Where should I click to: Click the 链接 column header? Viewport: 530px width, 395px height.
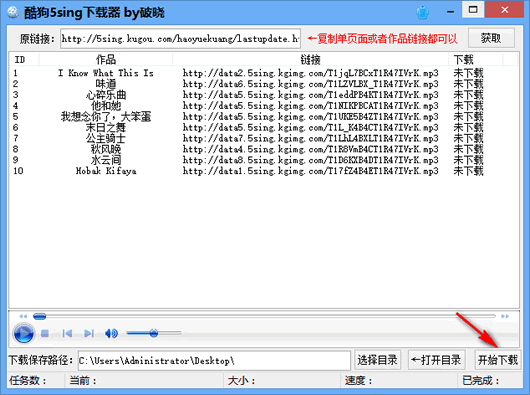(x=310, y=60)
